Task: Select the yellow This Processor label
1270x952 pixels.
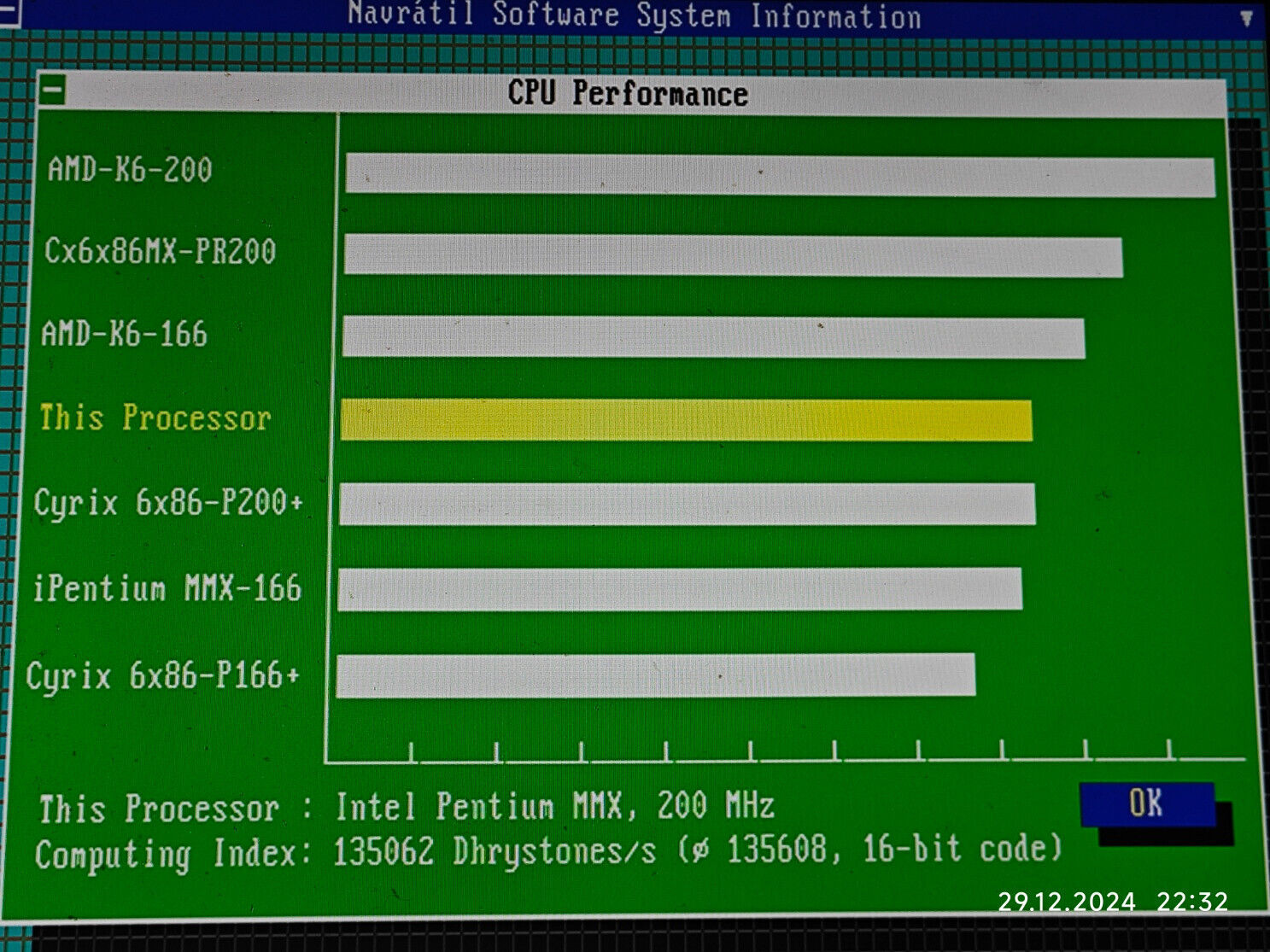Action: 155,418
